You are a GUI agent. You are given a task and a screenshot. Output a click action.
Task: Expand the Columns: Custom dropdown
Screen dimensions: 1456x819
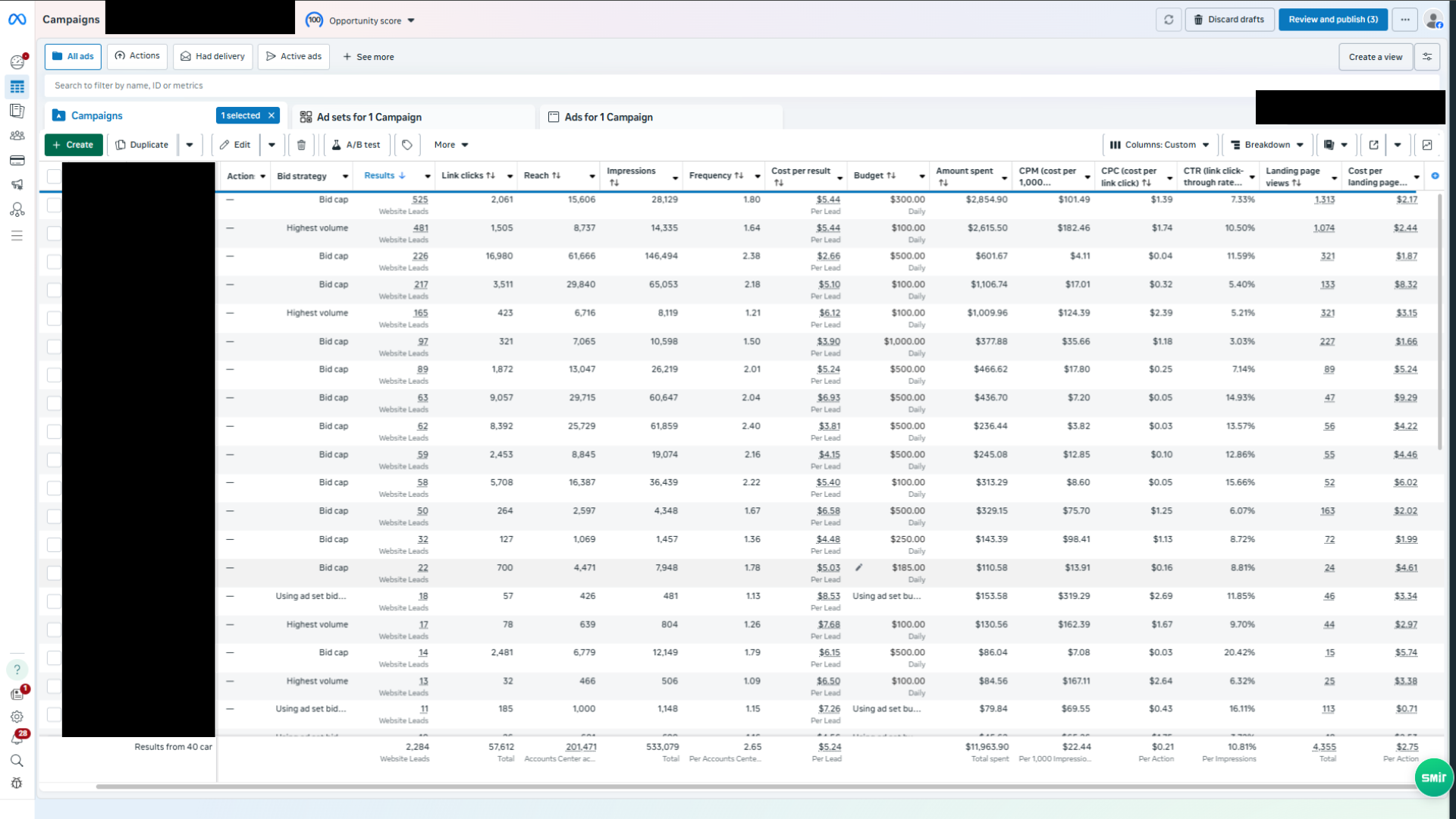point(1159,145)
